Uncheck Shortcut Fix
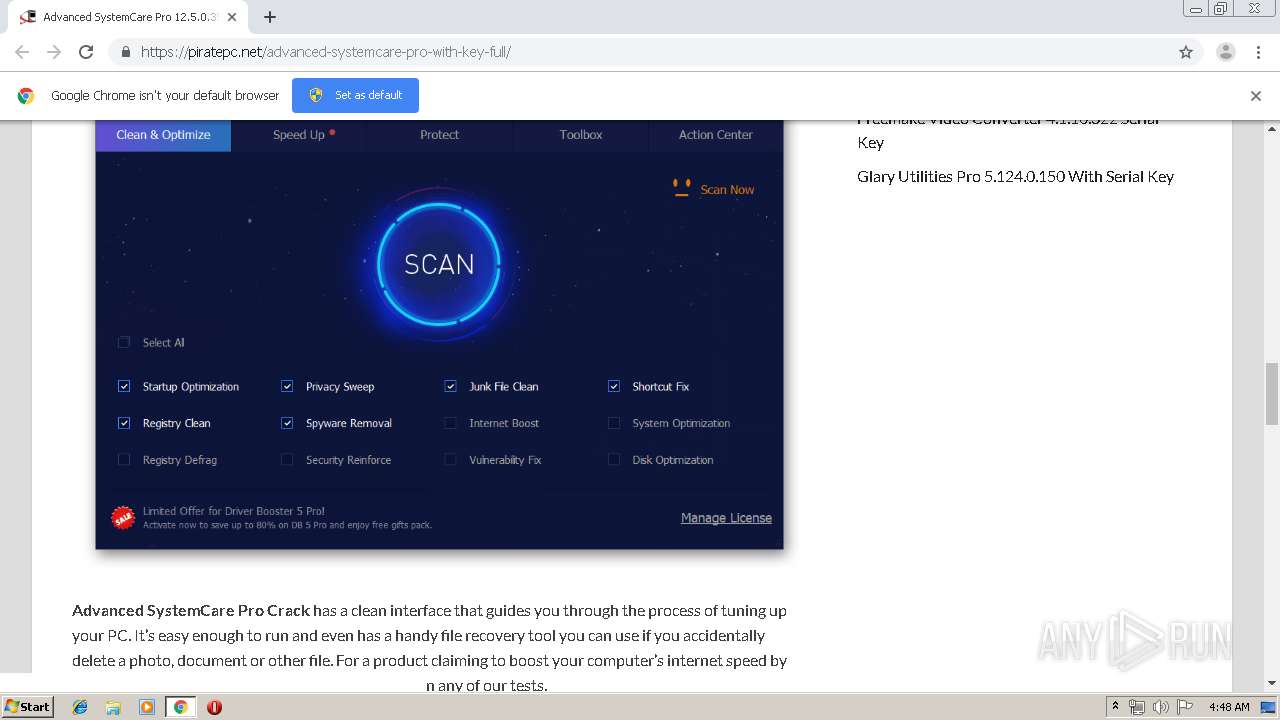This screenshot has width=1280, height=720. click(x=614, y=386)
